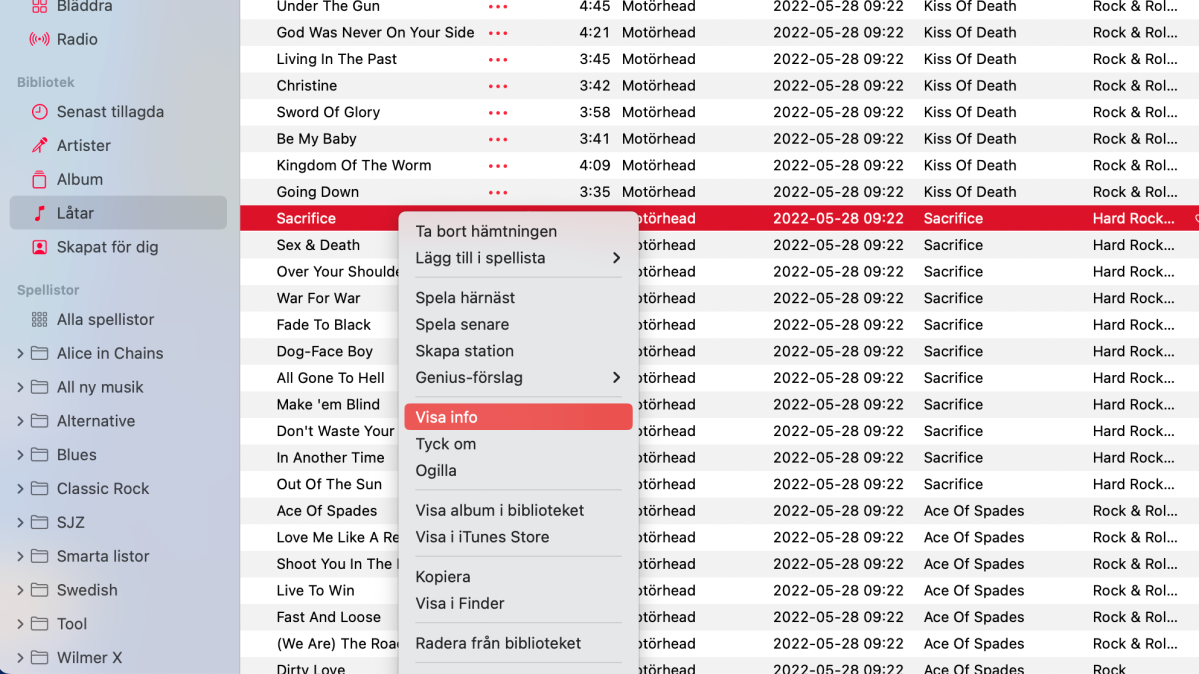Select Spela härnäst from context menu
The image size is (1199, 674).
pos(518,298)
